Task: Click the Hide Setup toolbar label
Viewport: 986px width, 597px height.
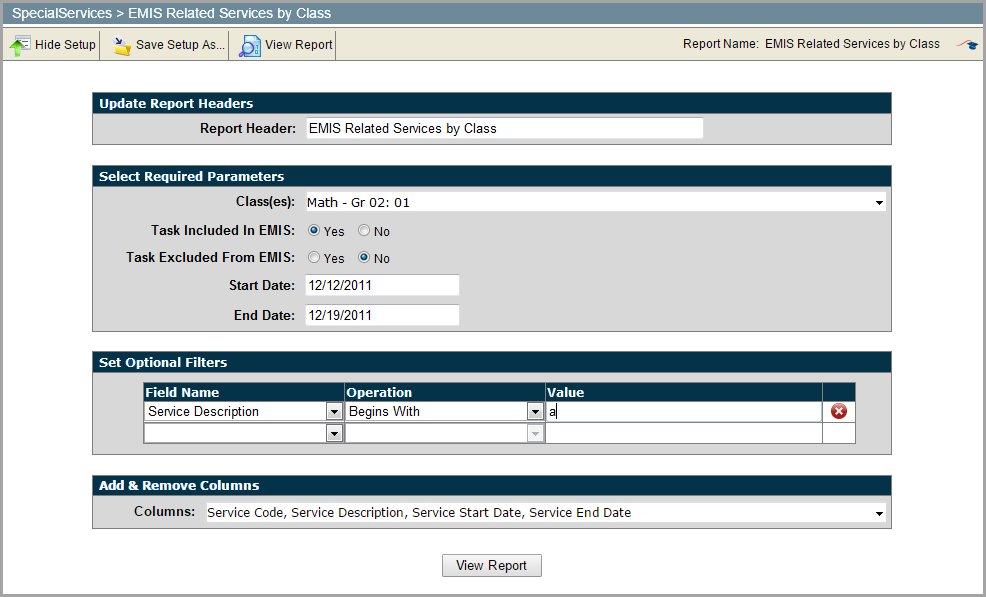Action: 65,45
